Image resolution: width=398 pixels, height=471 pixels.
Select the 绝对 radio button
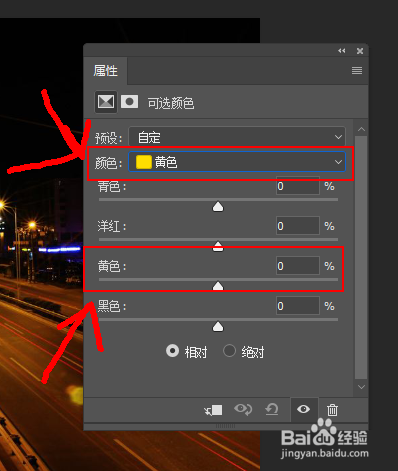tap(229, 351)
